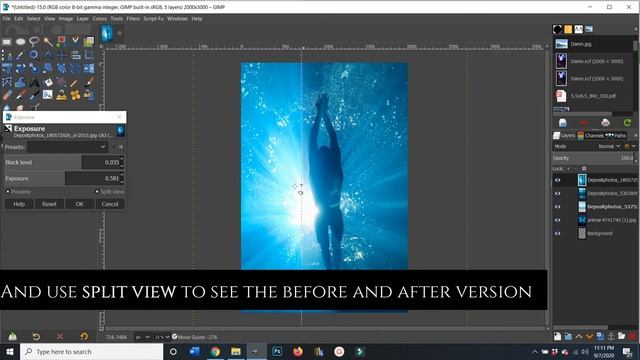The height and width of the screenshot is (360, 640).
Task: Select Damn.jpg in document history
Action: click(593, 44)
